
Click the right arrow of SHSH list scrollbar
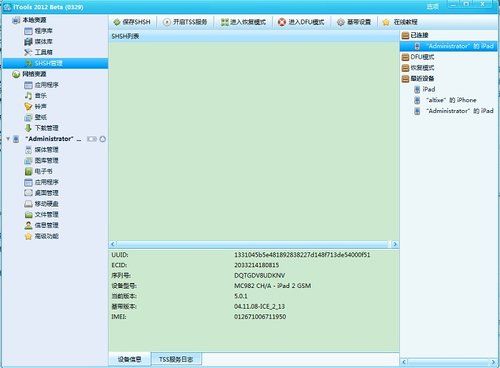(x=395, y=244)
